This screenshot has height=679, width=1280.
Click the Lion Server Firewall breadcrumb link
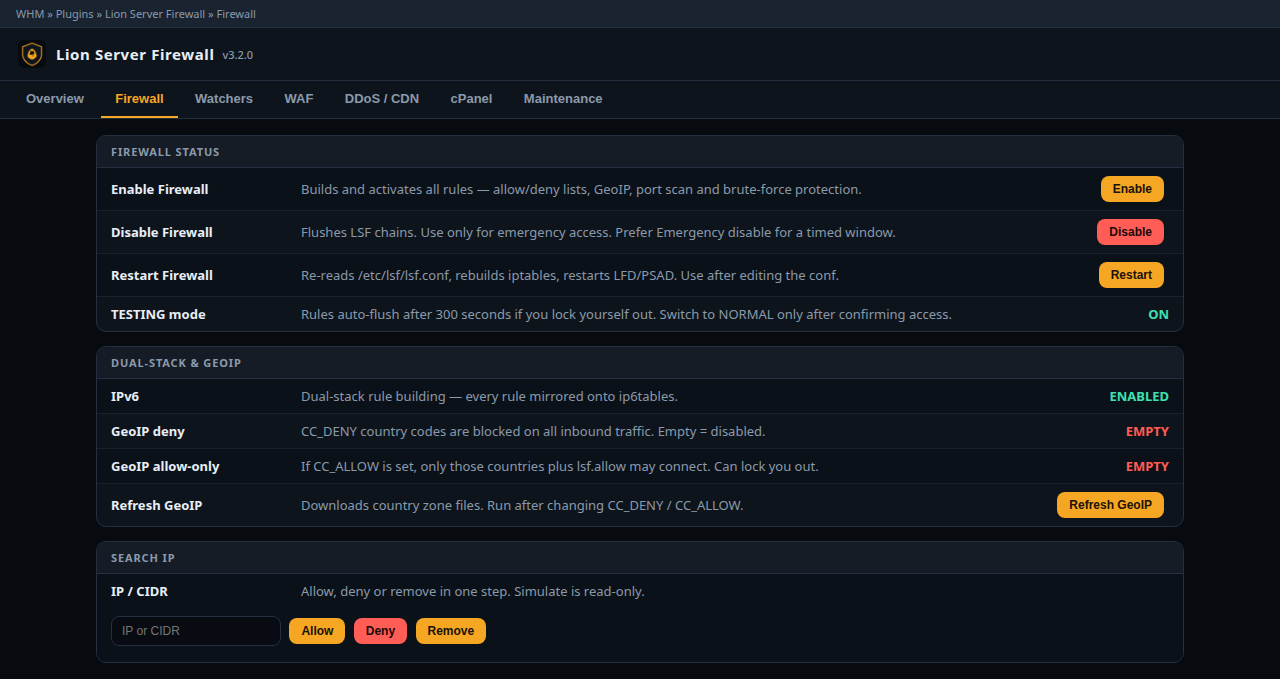tap(155, 14)
